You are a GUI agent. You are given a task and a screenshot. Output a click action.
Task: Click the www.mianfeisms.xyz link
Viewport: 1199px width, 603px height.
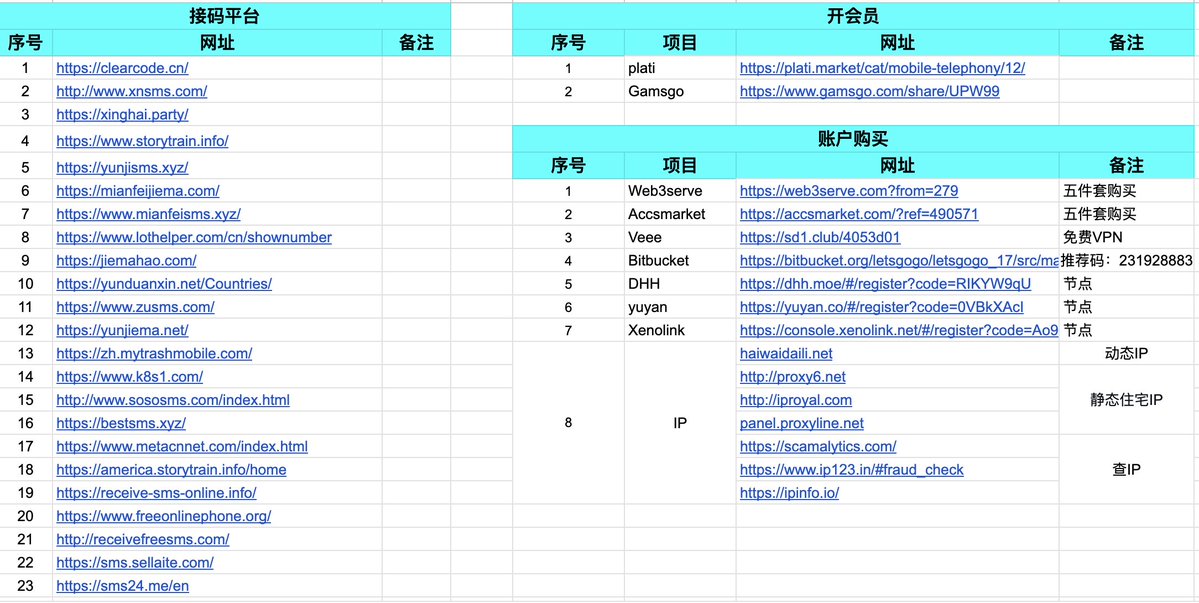click(x=148, y=214)
